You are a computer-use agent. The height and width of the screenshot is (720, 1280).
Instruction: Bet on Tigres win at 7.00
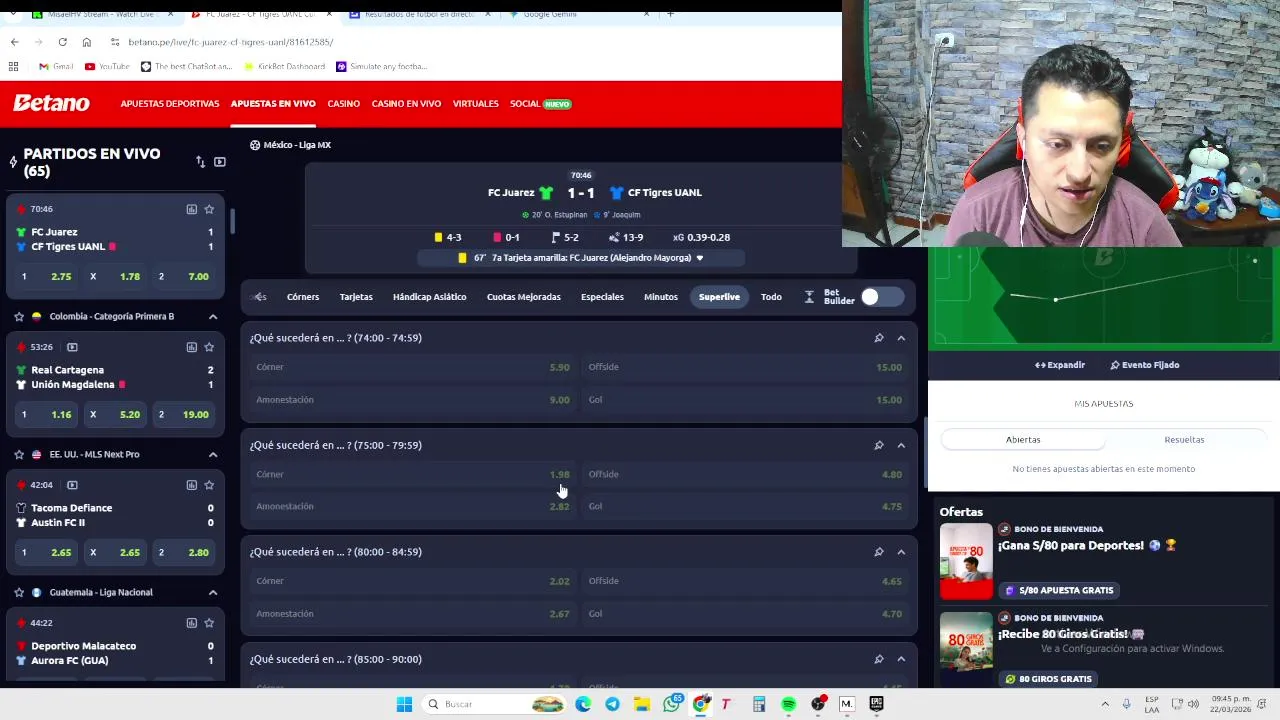(x=185, y=276)
